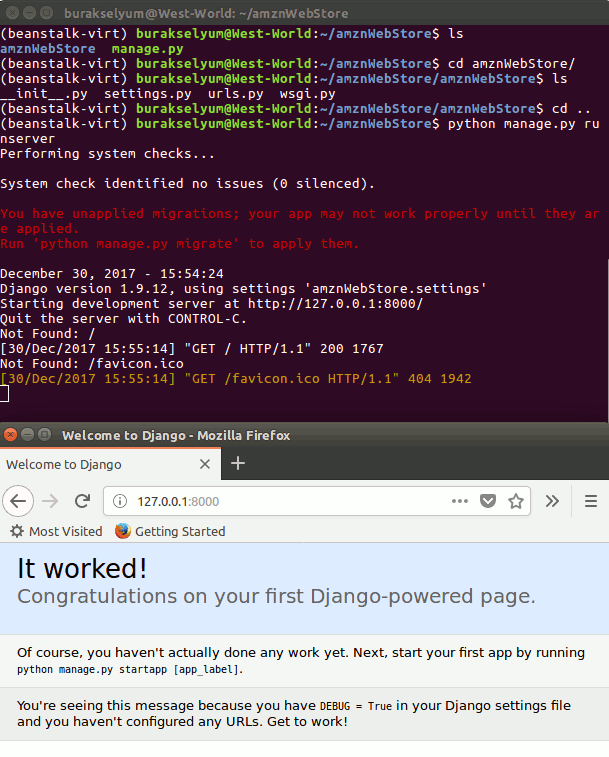
Task: Open page actions three-dot menu
Action: point(460,501)
